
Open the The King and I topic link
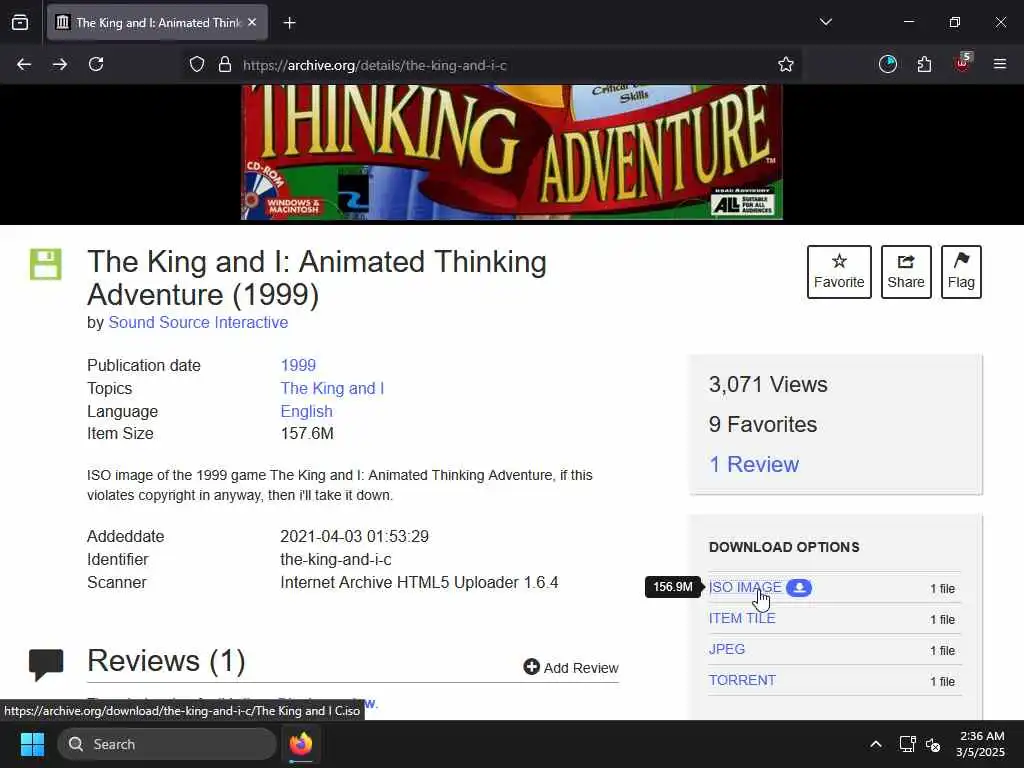pos(332,388)
